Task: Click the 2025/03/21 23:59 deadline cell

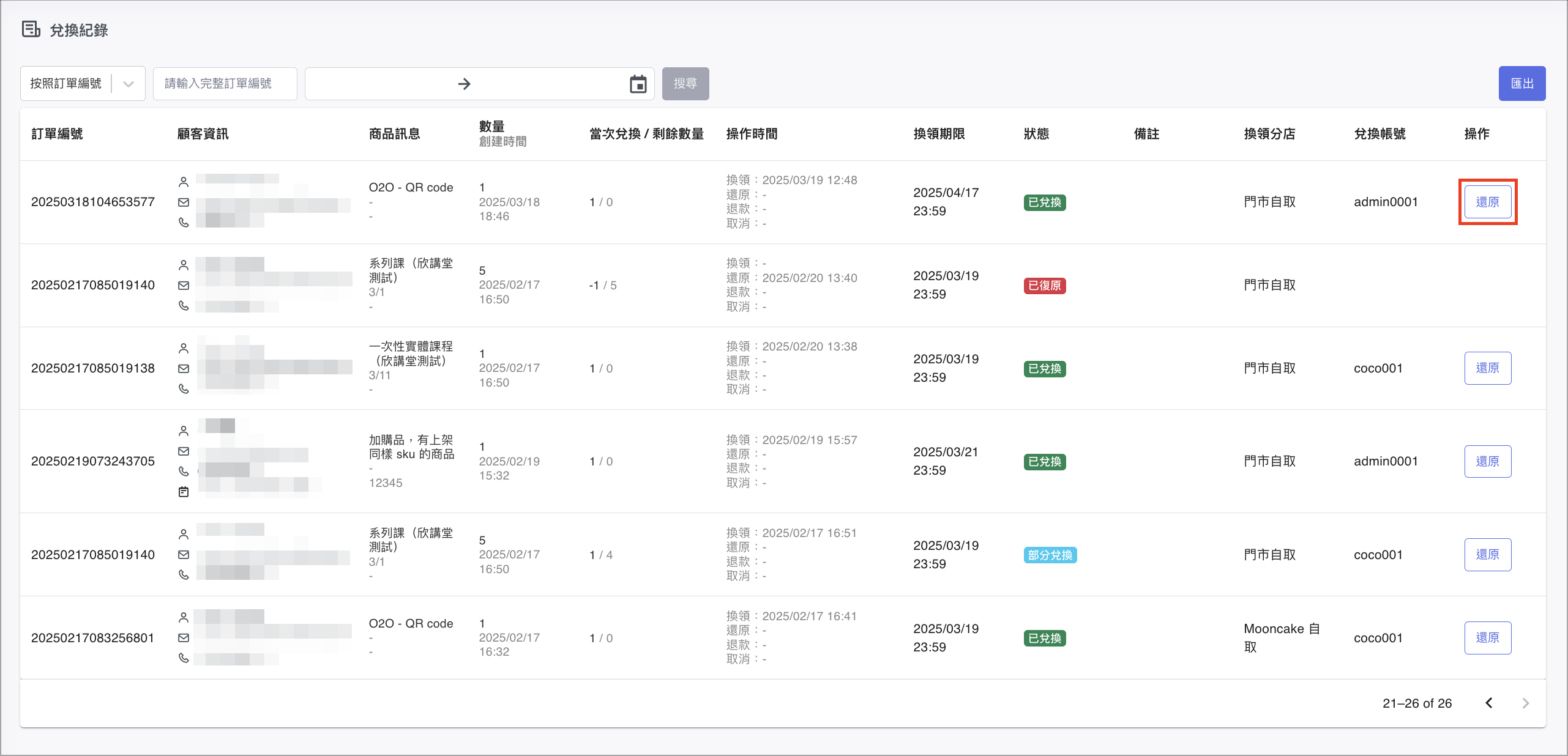Action: [946, 461]
